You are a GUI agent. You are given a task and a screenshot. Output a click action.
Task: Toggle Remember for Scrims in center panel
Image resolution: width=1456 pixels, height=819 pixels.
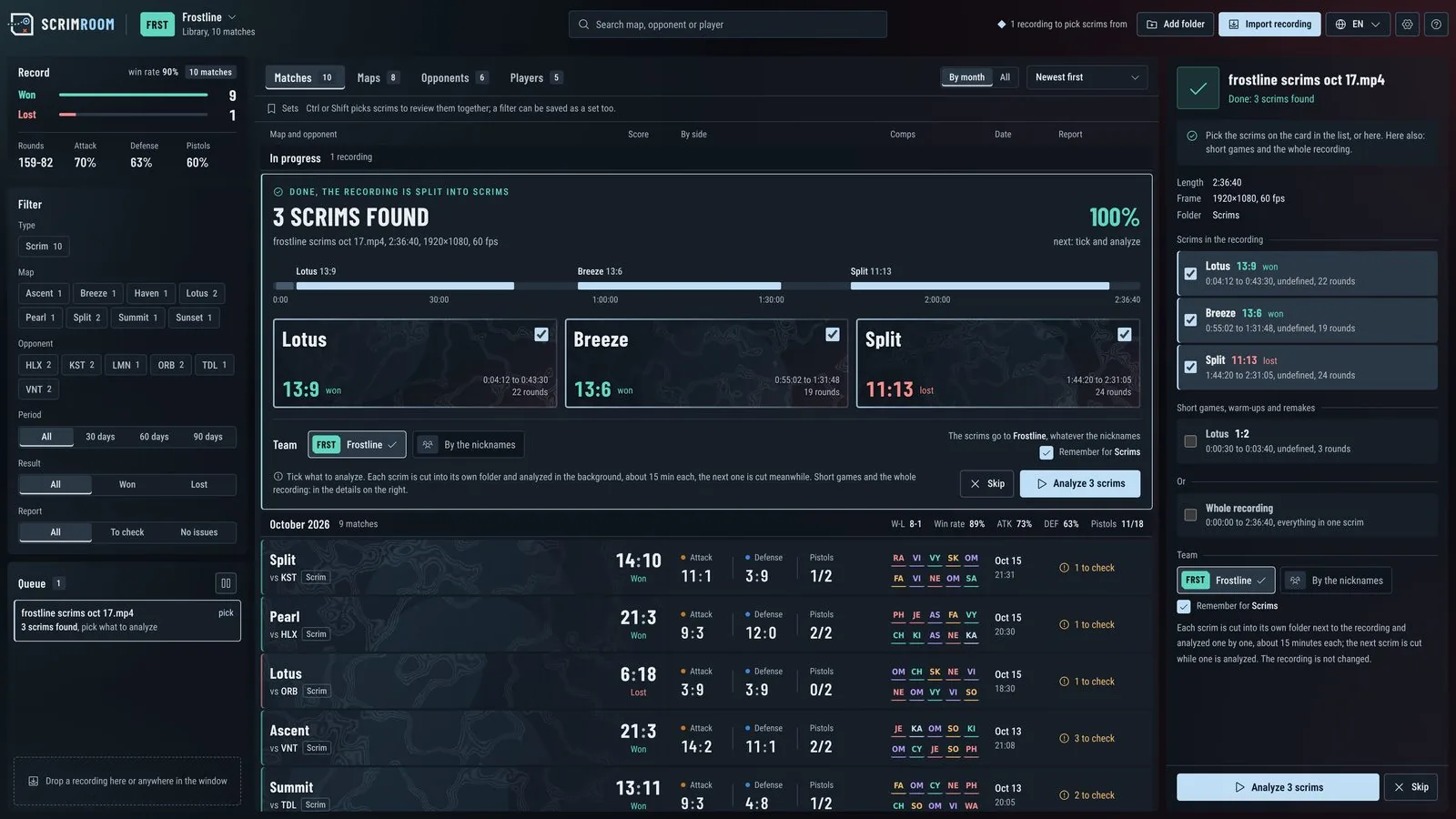click(x=1046, y=452)
